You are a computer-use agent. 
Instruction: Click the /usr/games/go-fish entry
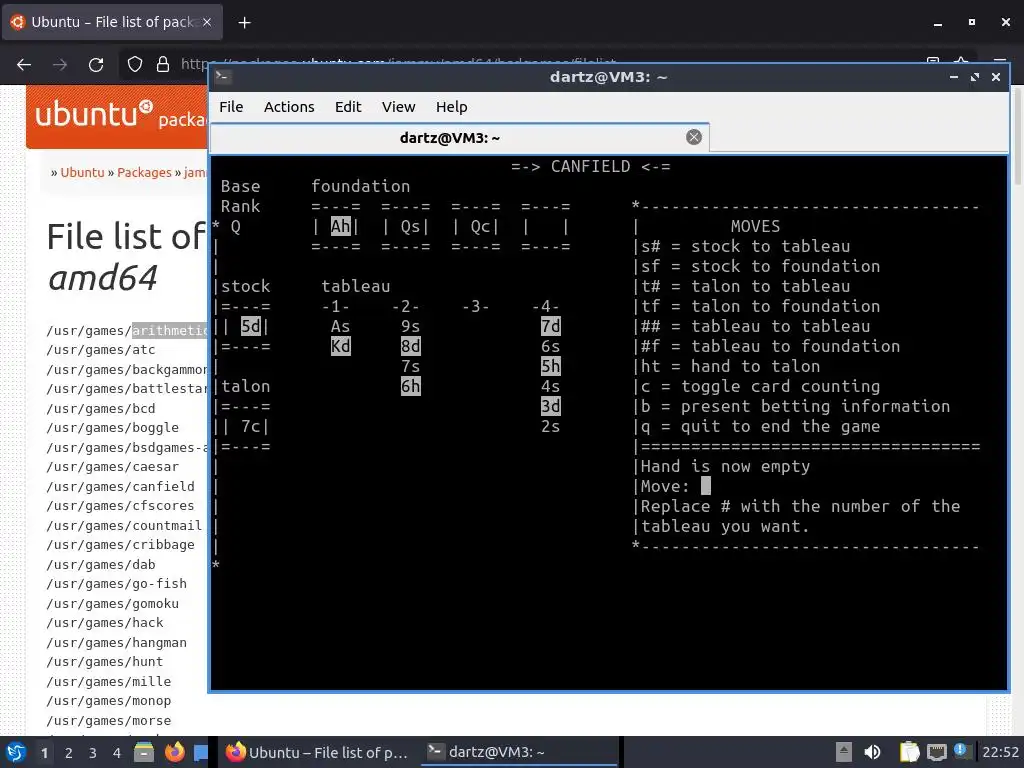[x=116, y=584]
